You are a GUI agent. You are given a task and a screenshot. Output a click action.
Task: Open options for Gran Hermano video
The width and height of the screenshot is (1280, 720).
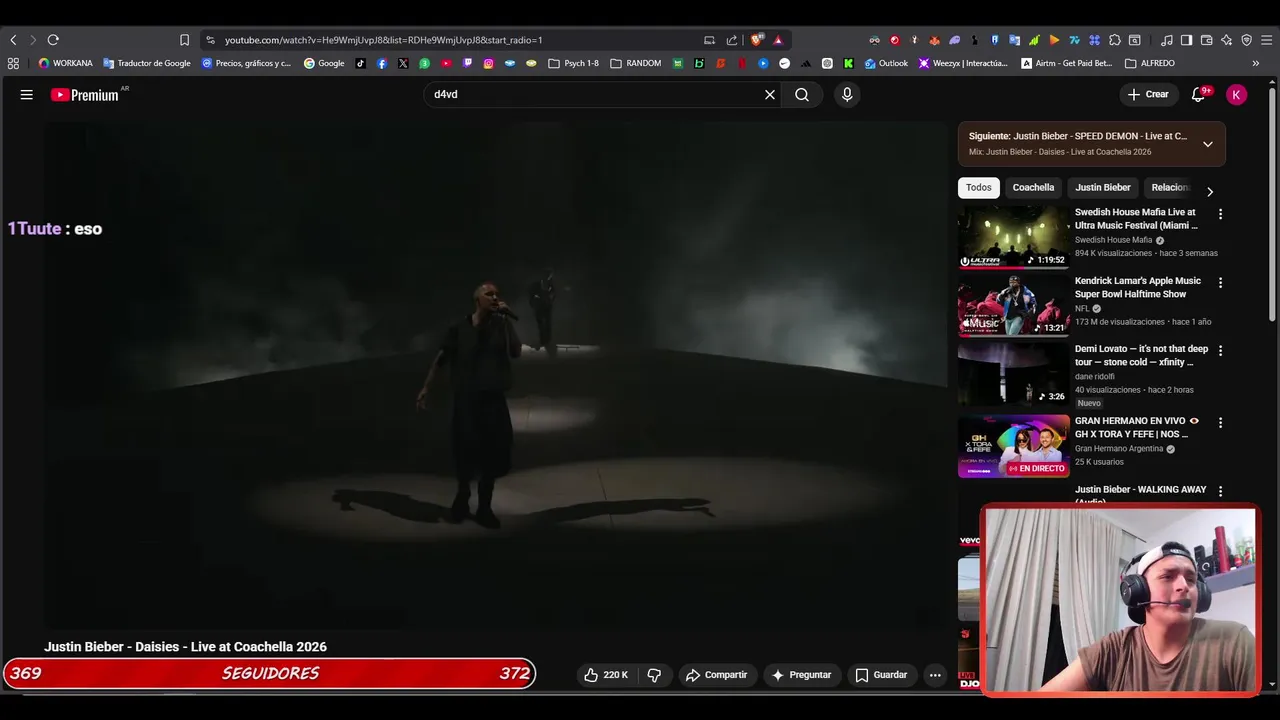[1220, 423]
